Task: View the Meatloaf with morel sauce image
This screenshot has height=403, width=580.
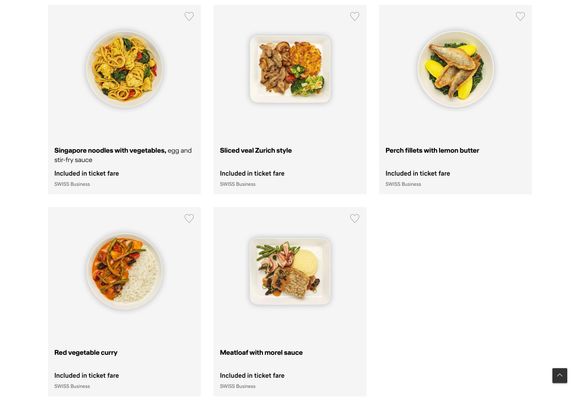Action: (x=290, y=271)
